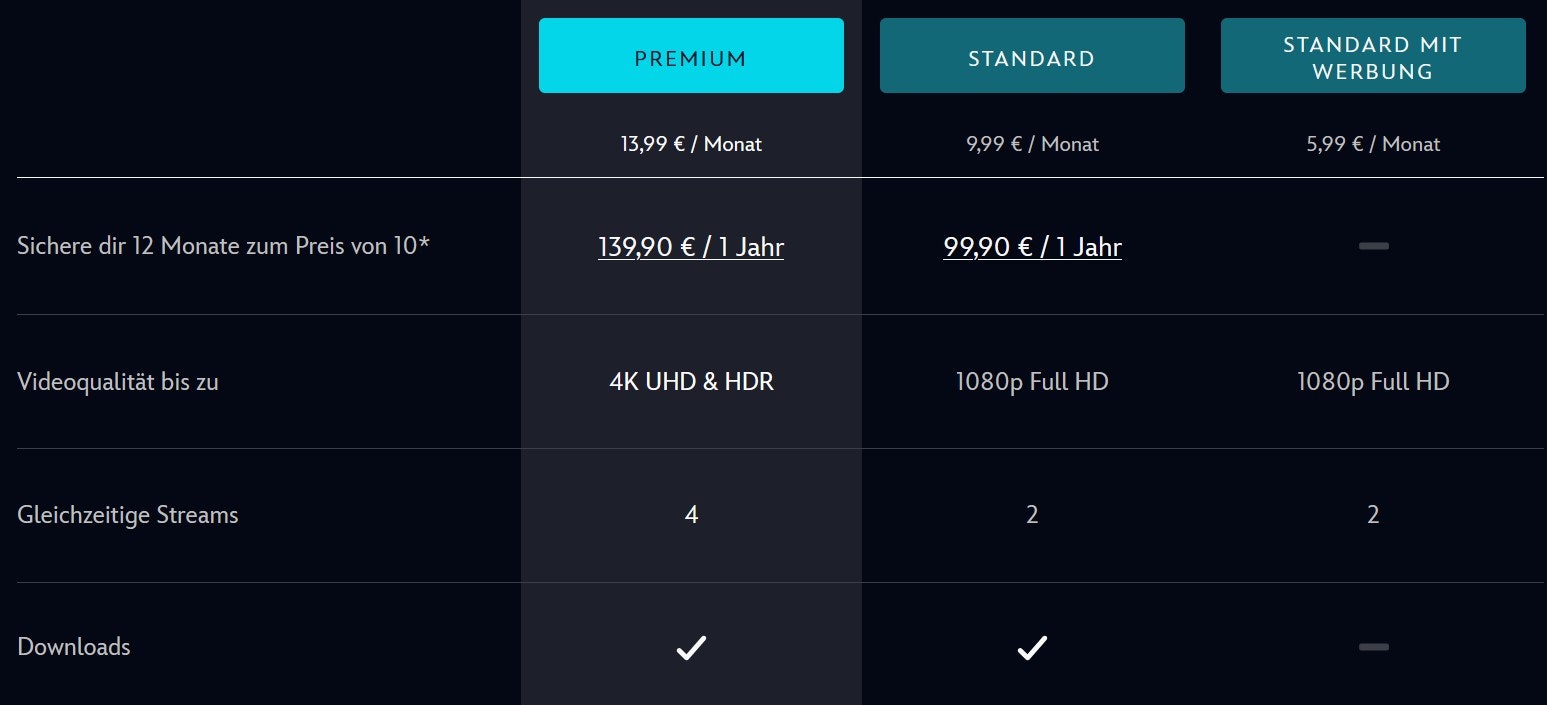
Task: Click the Premium Downloads checkmark icon
Action: (x=691, y=648)
